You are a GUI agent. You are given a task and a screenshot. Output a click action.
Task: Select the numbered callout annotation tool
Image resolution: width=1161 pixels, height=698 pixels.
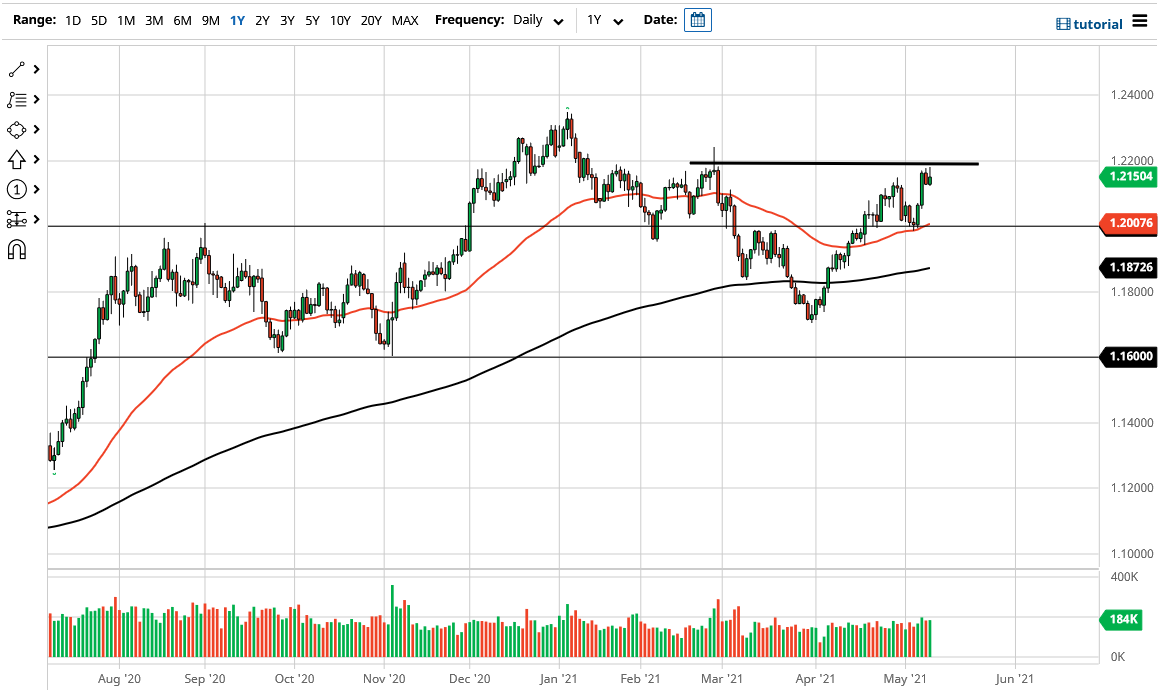click(x=18, y=189)
